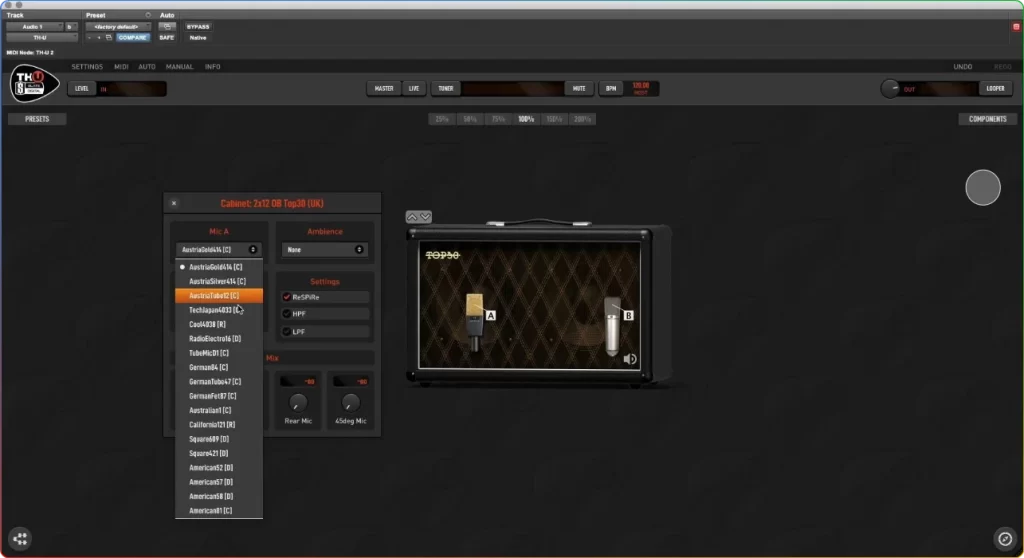Enable the HPF checkbox
The image size is (1024, 558).
(x=286, y=314)
